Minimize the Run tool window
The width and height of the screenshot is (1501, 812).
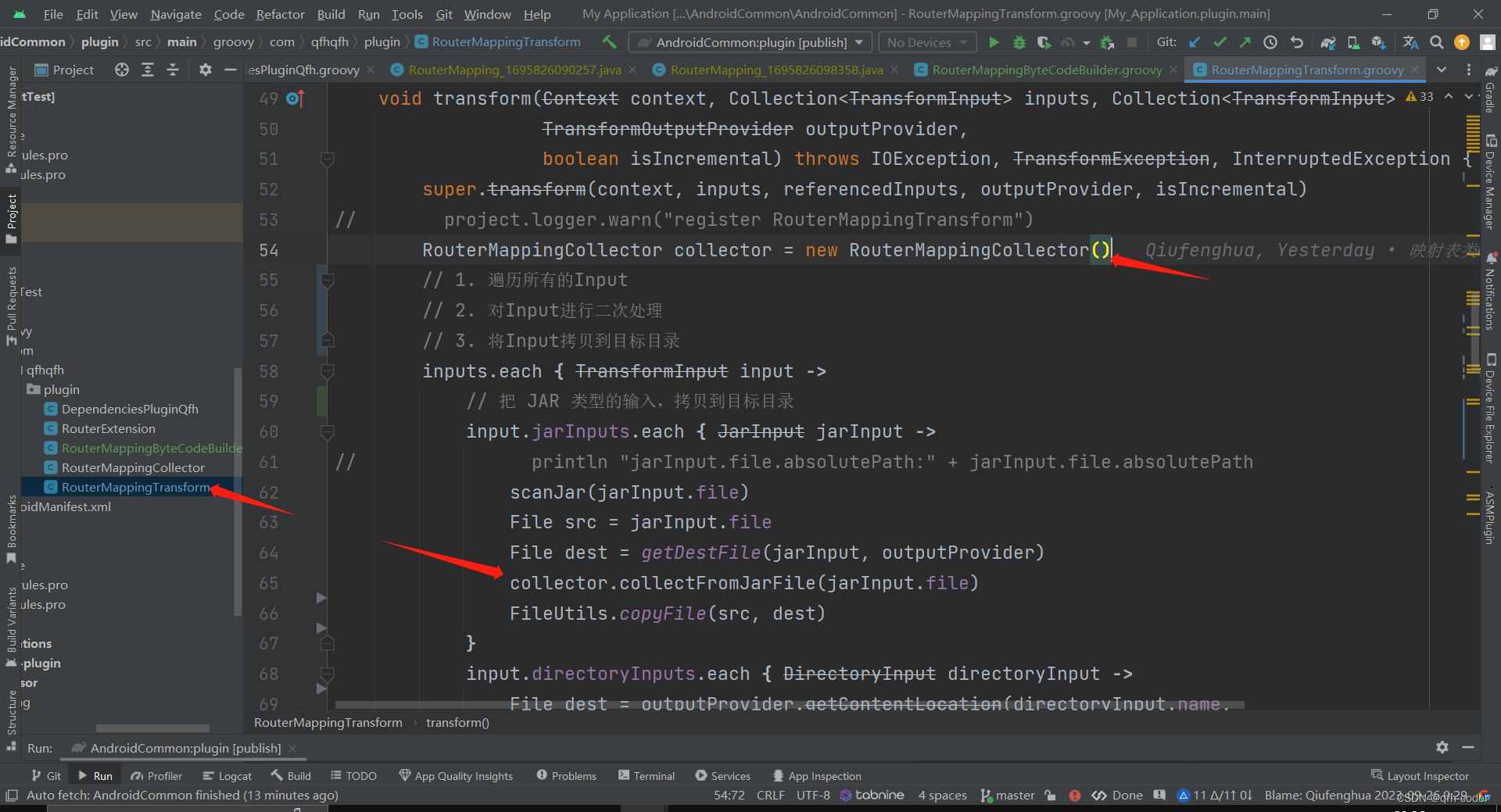click(1468, 747)
